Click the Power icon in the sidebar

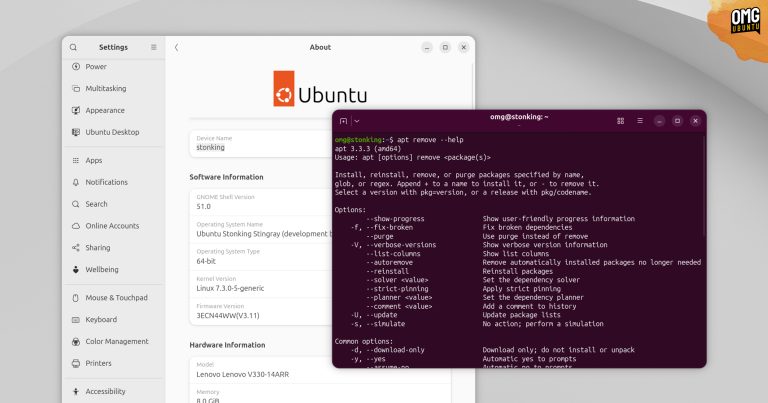pos(76,67)
